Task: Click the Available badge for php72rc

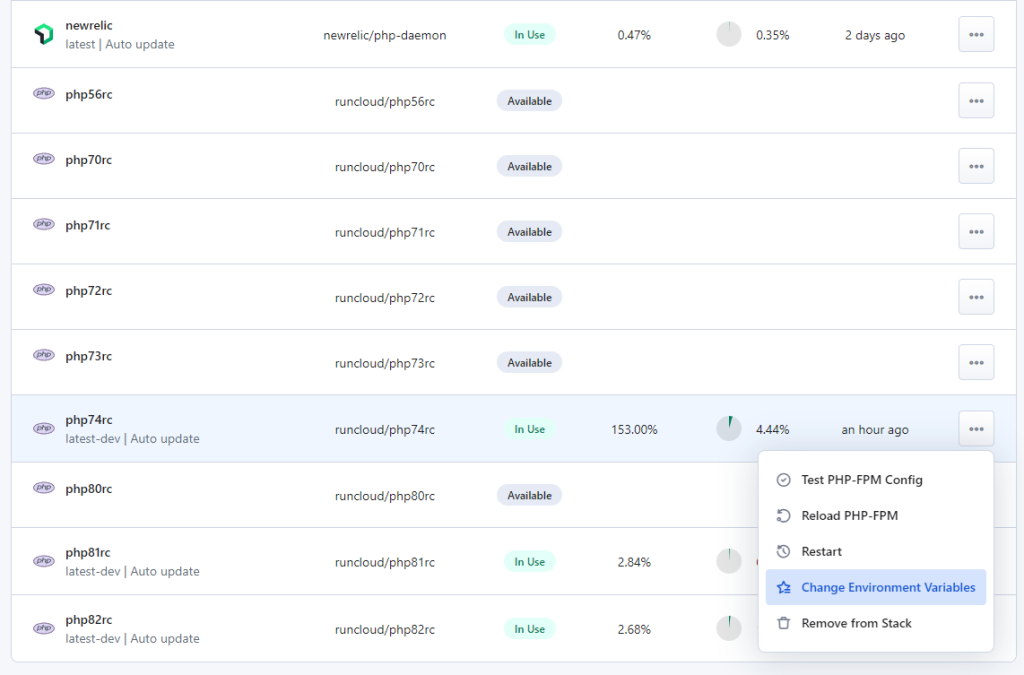Action: (530, 297)
